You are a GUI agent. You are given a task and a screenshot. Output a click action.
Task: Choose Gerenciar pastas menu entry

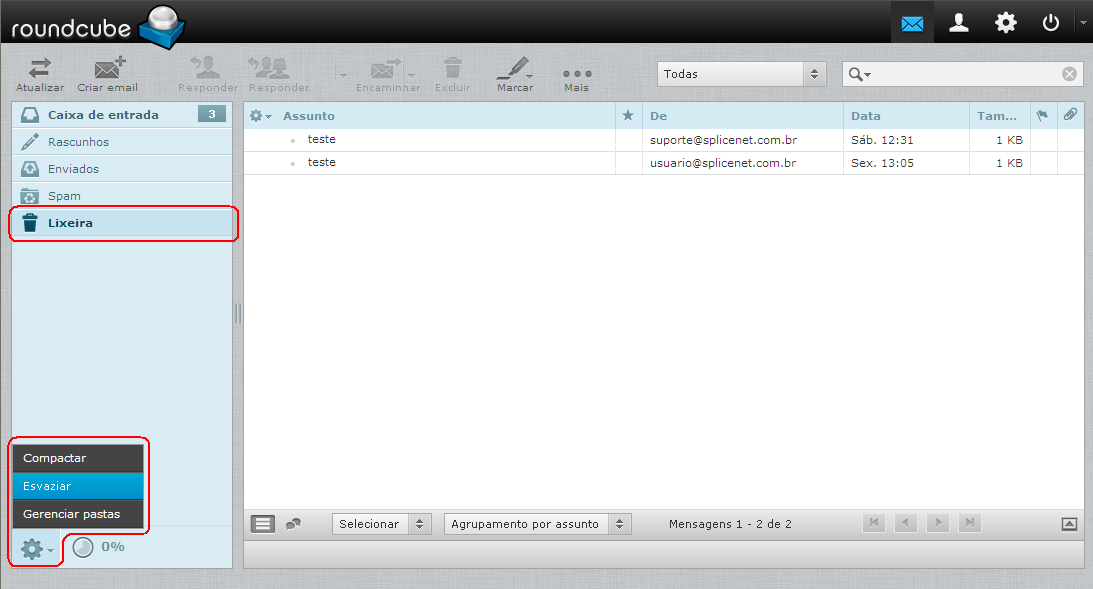(x=78, y=514)
